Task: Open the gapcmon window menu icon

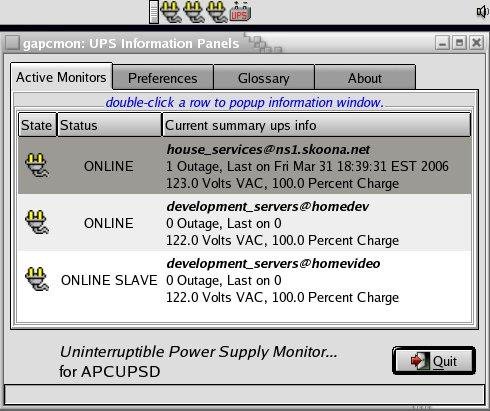Action: [13, 43]
